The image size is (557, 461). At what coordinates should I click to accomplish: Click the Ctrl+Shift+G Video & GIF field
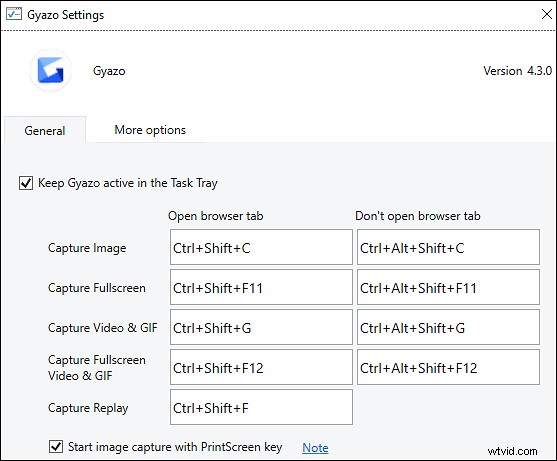click(261, 327)
